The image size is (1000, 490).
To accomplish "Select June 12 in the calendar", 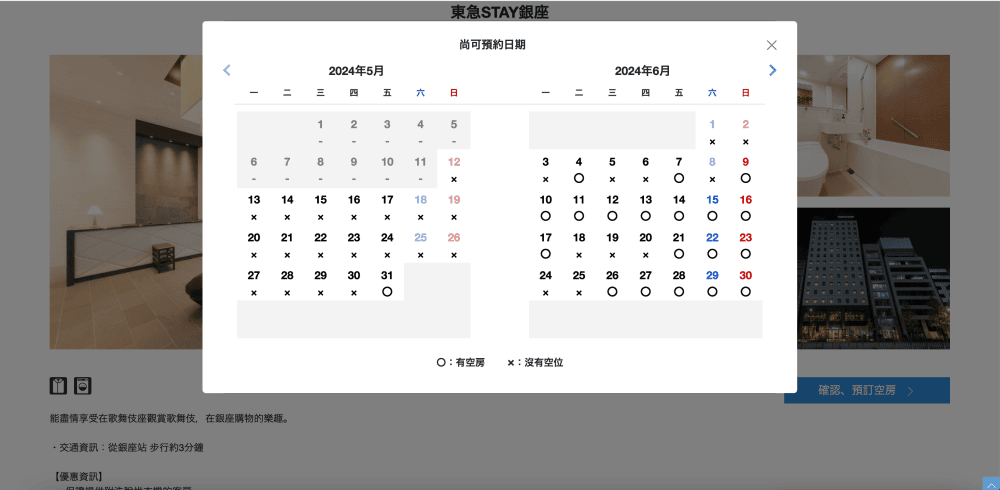I will pyautogui.click(x=612, y=207).
